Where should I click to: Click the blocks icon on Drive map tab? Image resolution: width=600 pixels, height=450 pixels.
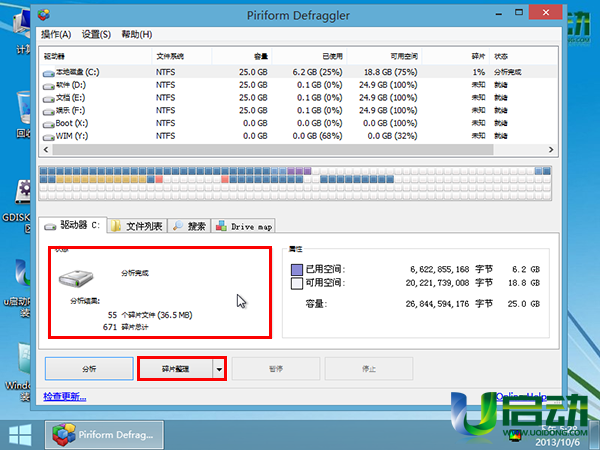(221, 226)
